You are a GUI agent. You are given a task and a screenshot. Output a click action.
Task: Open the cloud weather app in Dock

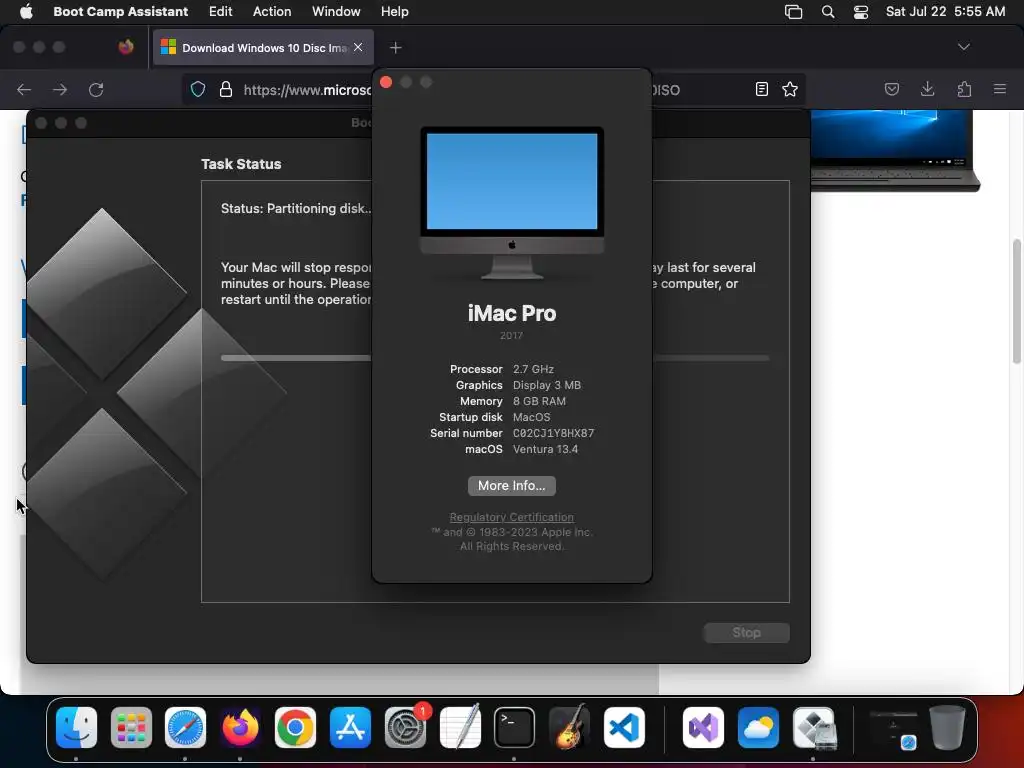tap(758, 728)
